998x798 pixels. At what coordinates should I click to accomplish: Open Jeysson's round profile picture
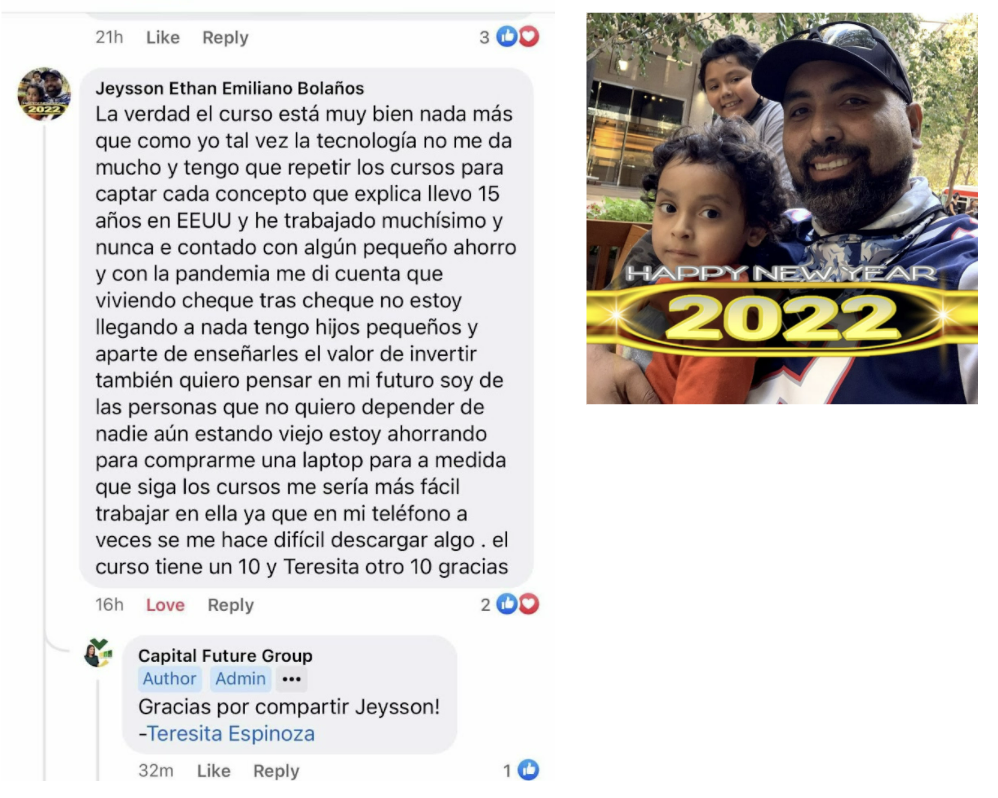point(44,94)
